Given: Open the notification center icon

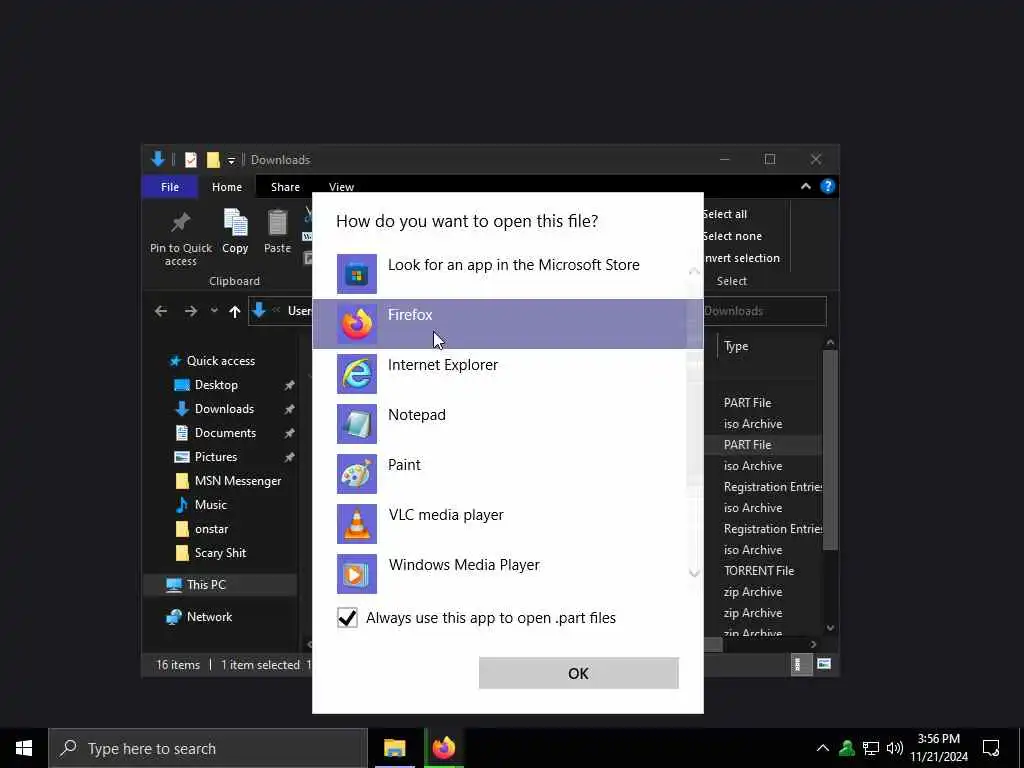Looking at the screenshot, I should [x=991, y=748].
